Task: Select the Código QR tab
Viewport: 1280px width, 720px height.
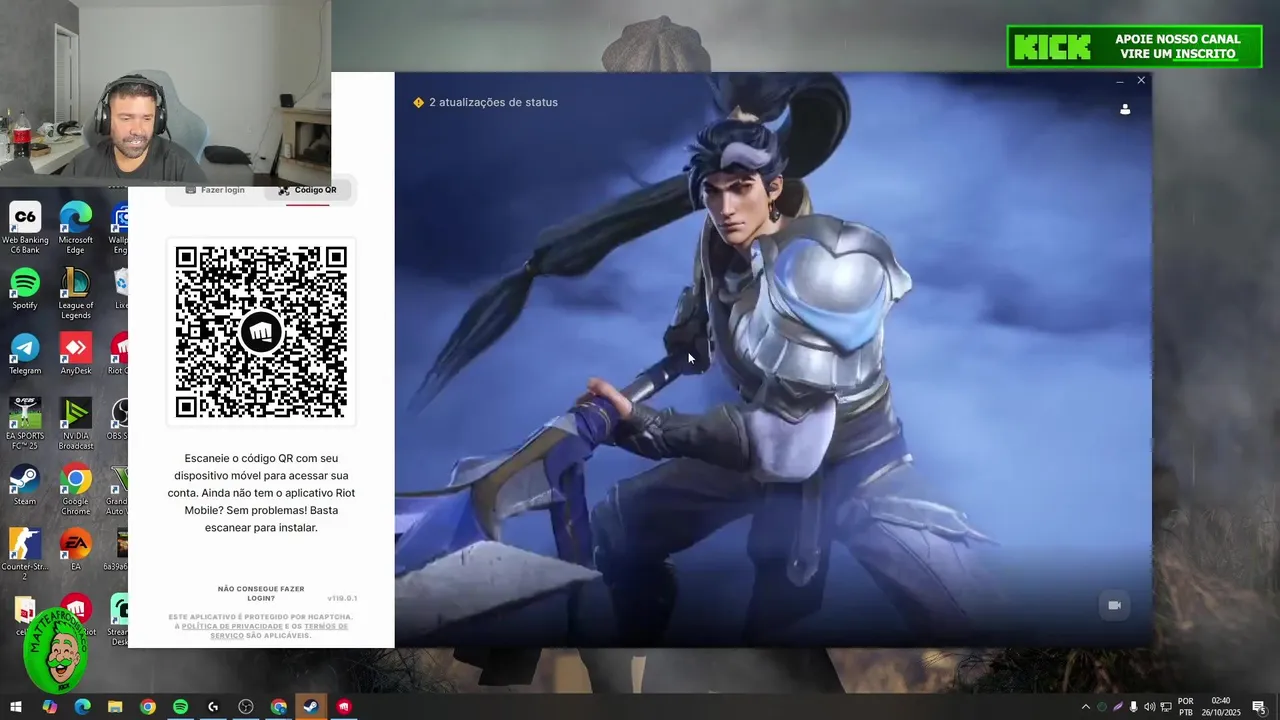Action: click(x=307, y=190)
